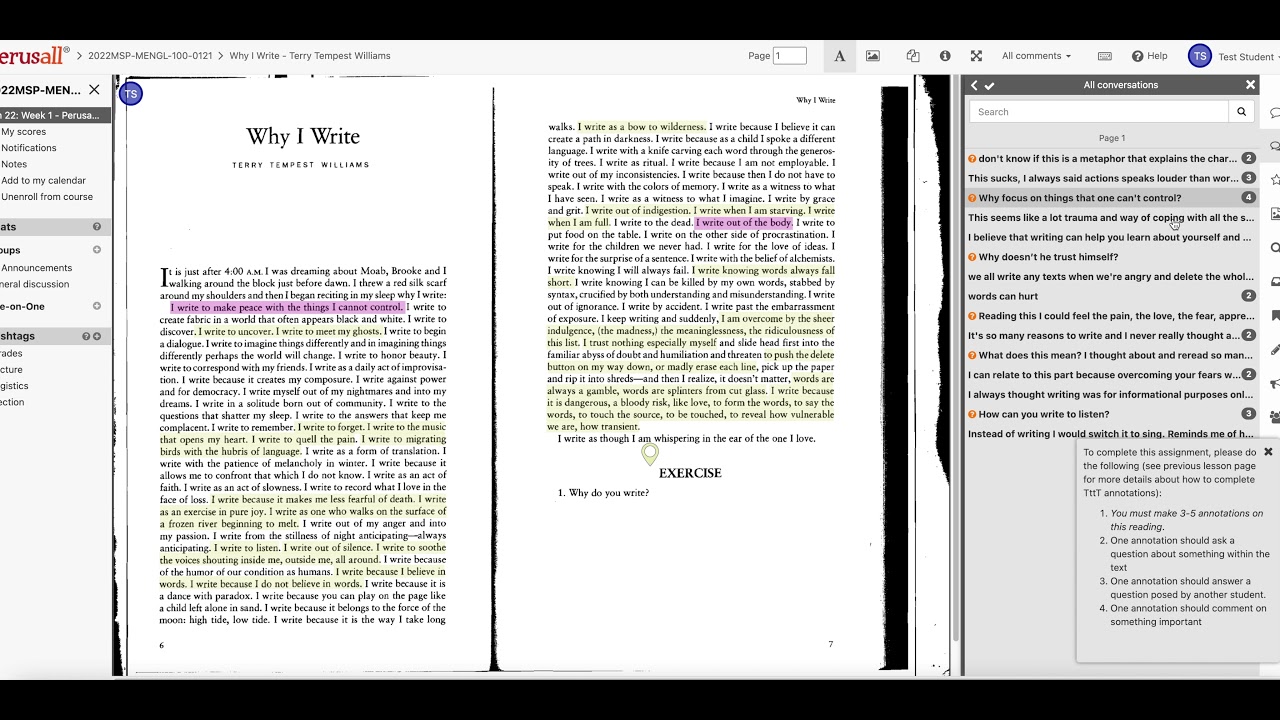The height and width of the screenshot is (720, 1280).
Task: Click the Why I Write breadcrumb title
Action: pos(310,56)
